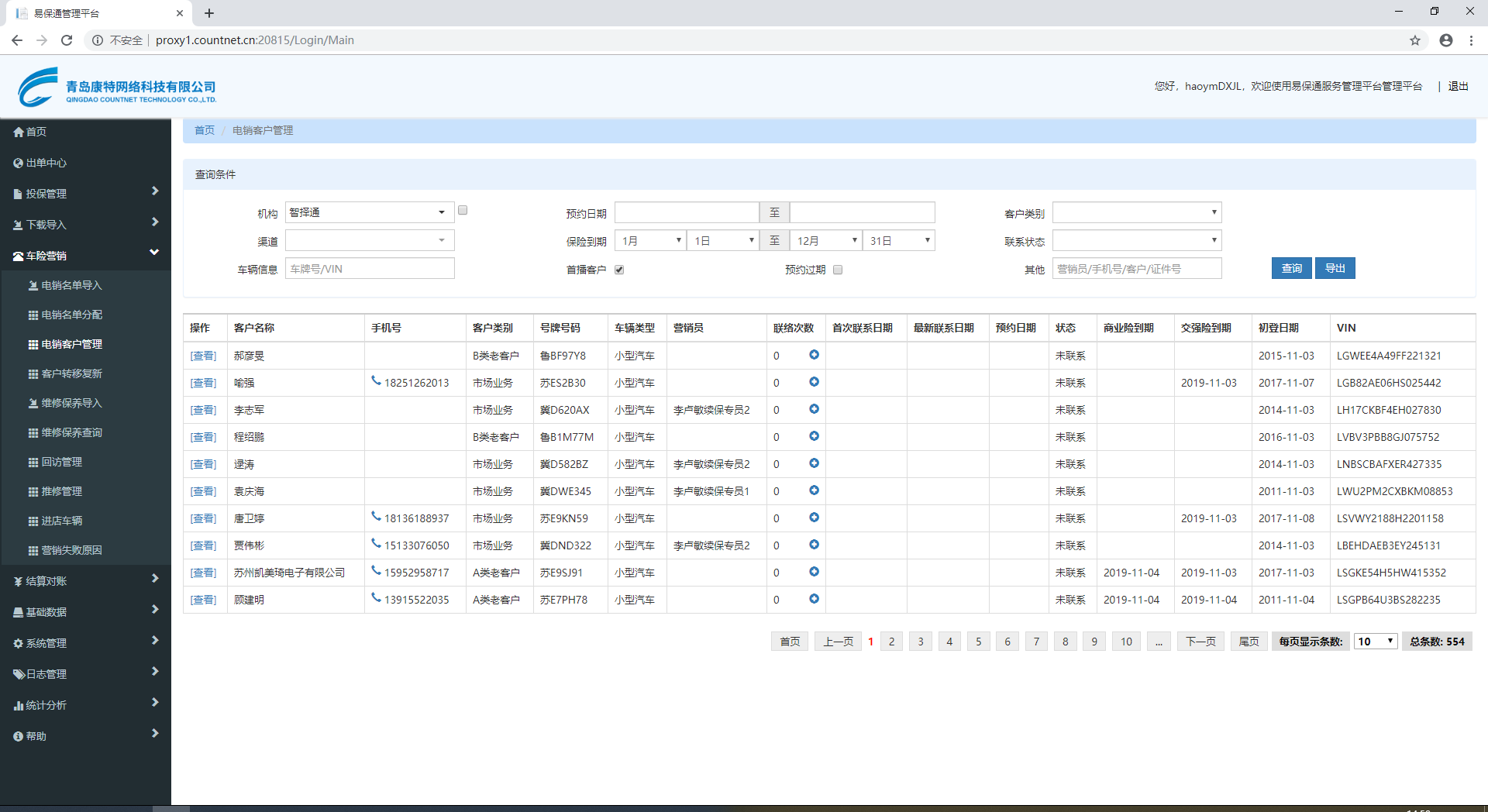
Task: Go to page 5 in pagination
Action: click(978, 642)
